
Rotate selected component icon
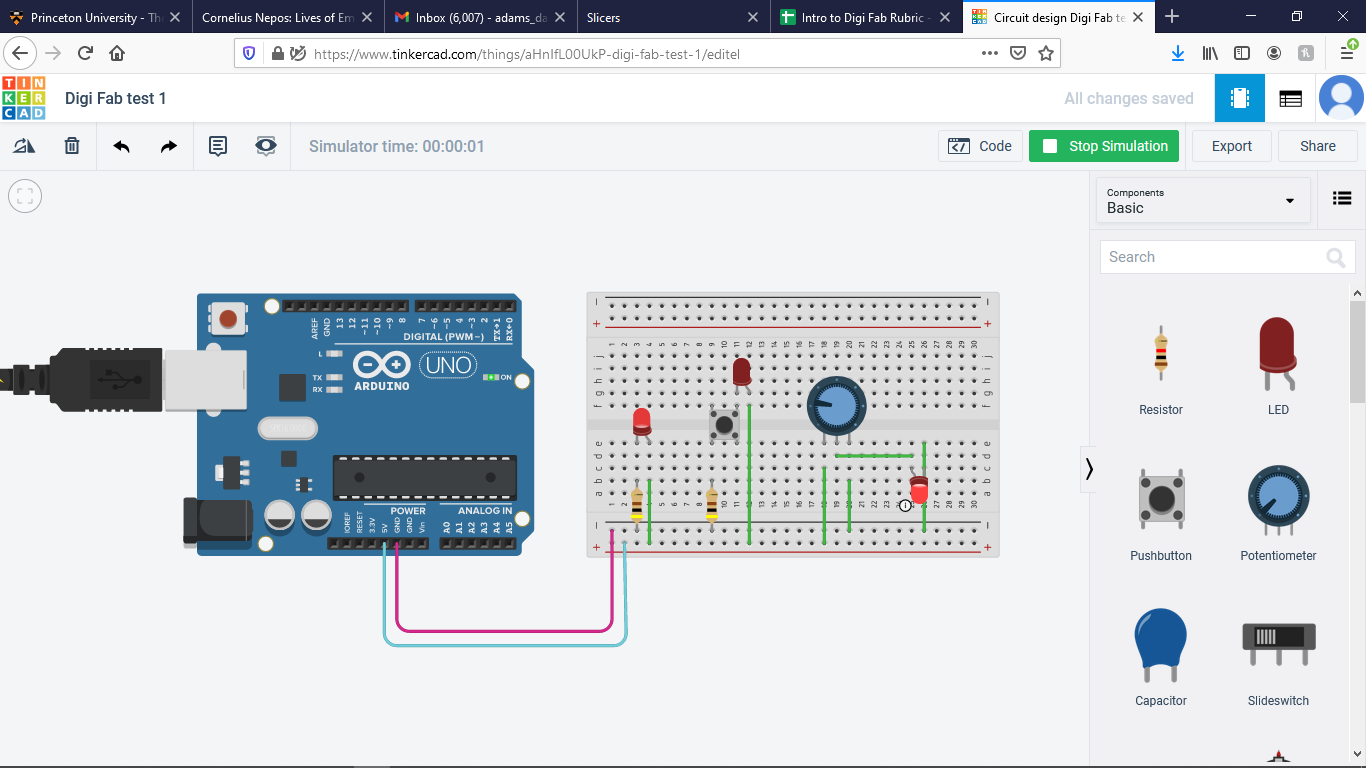(x=24, y=146)
